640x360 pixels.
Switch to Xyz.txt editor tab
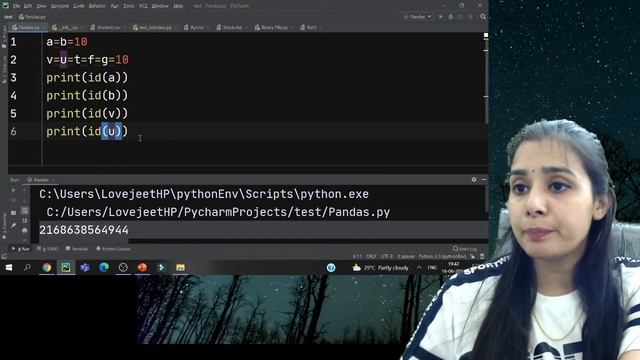tap(196, 27)
